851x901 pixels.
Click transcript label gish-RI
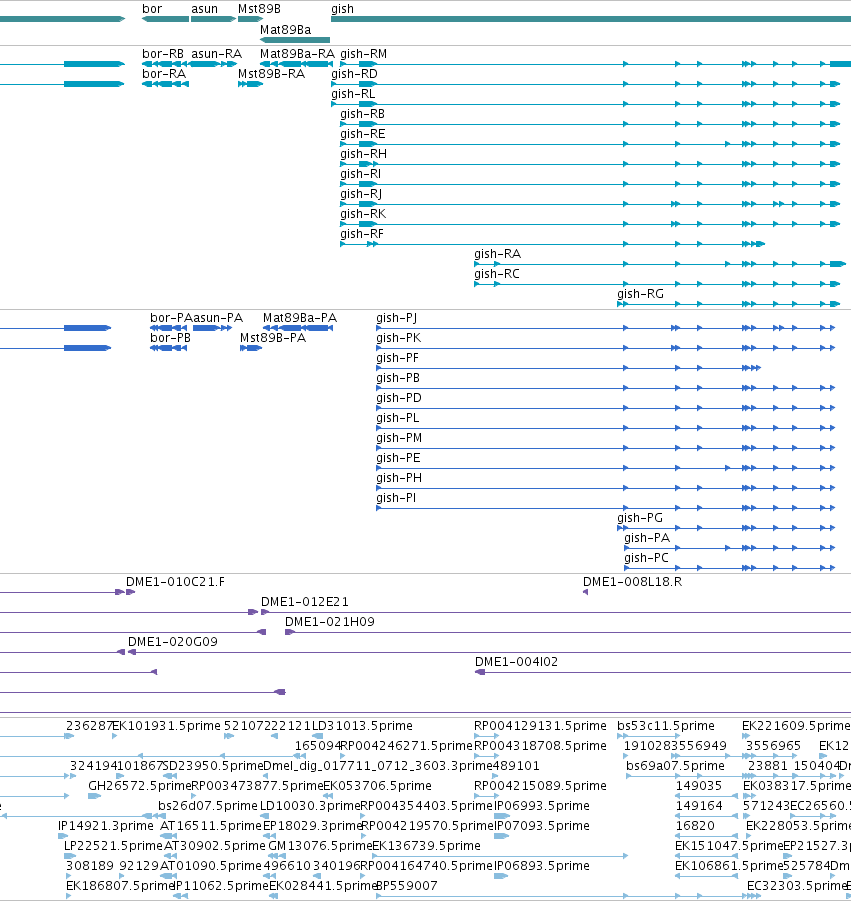pyautogui.click(x=360, y=174)
